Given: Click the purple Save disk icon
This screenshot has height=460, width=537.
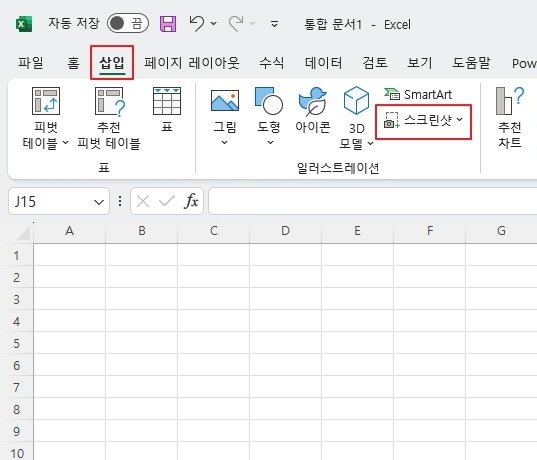Looking at the screenshot, I should pyautogui.click(x=168, y=24).
